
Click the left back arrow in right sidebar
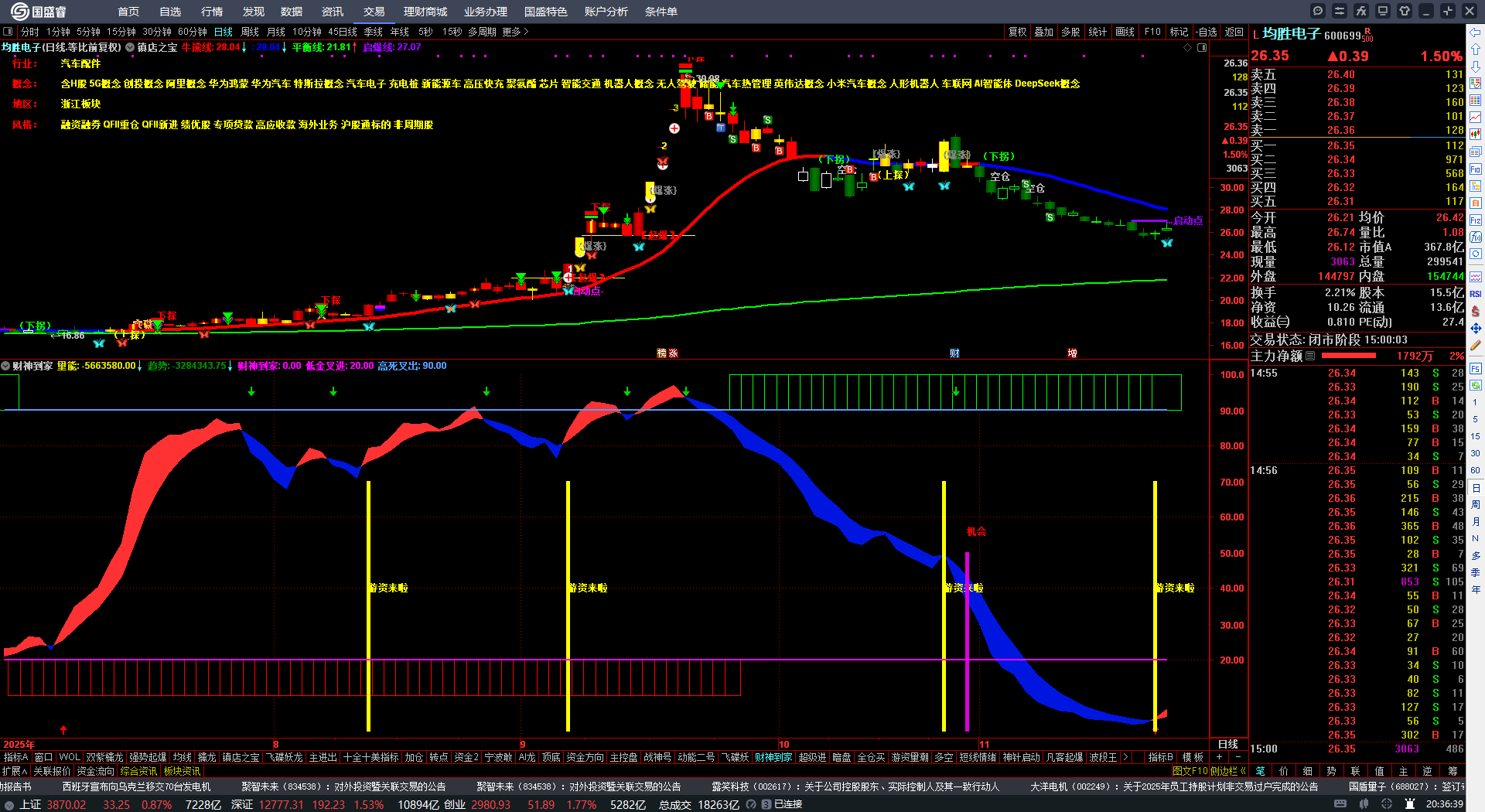point(1476,32)
